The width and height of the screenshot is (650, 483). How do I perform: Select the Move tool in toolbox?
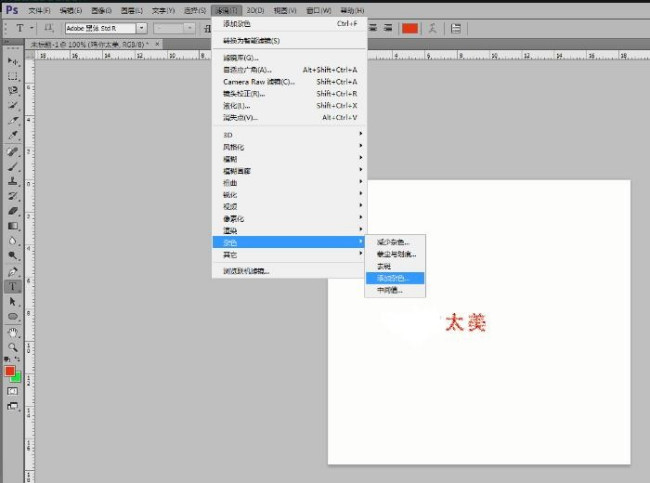tap(13, 61)
